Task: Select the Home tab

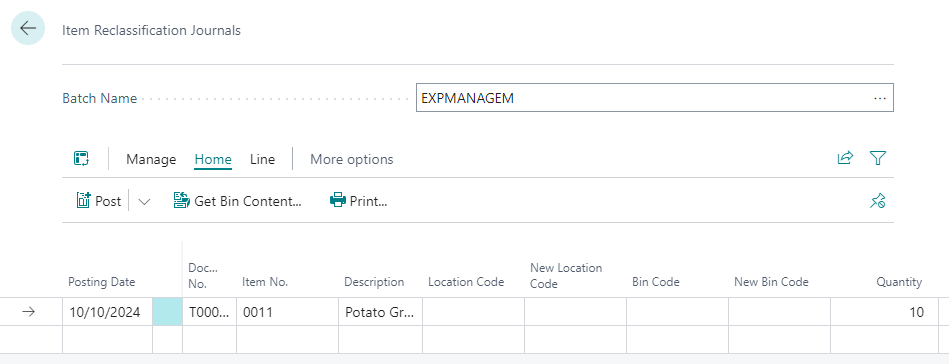Action: click(x=213, y=159)
